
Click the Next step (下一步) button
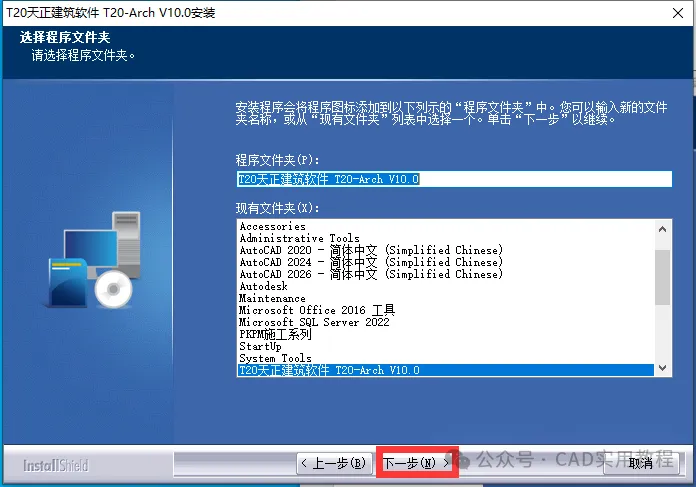click(x=416, y=463)
